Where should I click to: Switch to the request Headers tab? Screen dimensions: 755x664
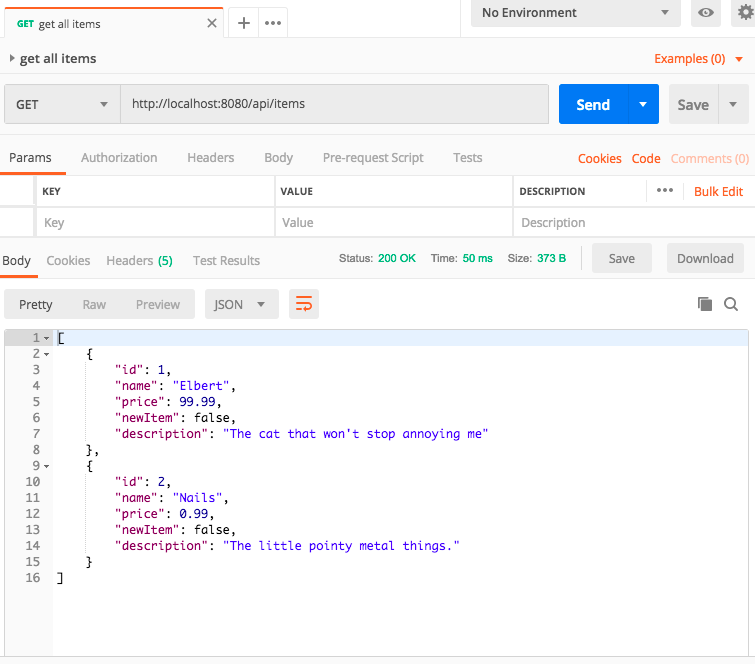click(210, 158)
